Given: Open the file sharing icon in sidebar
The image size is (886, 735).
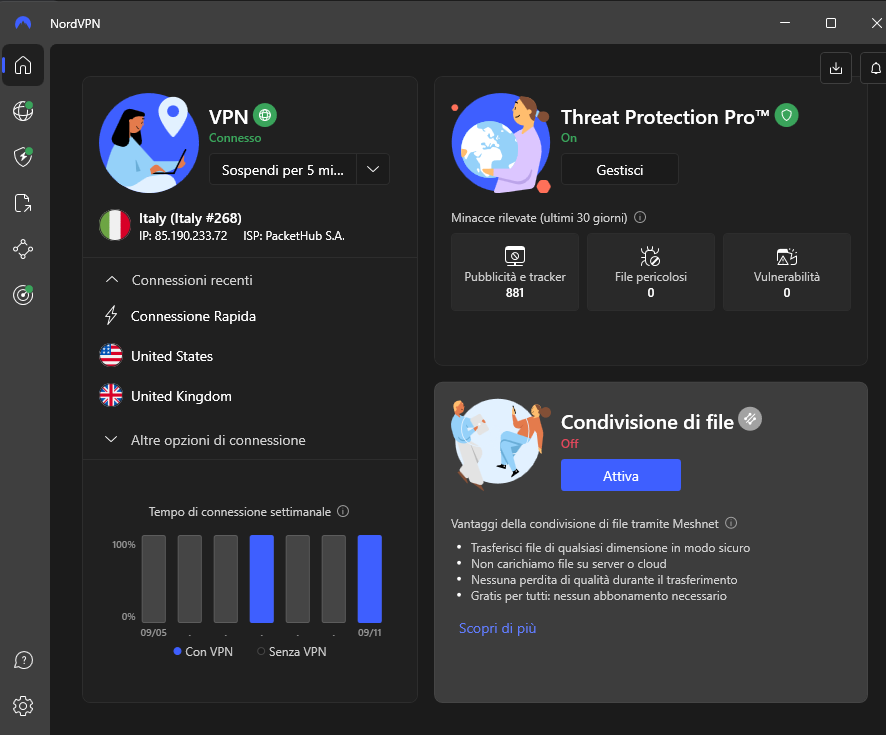Looking at the screenshot, I should (22, 203).
